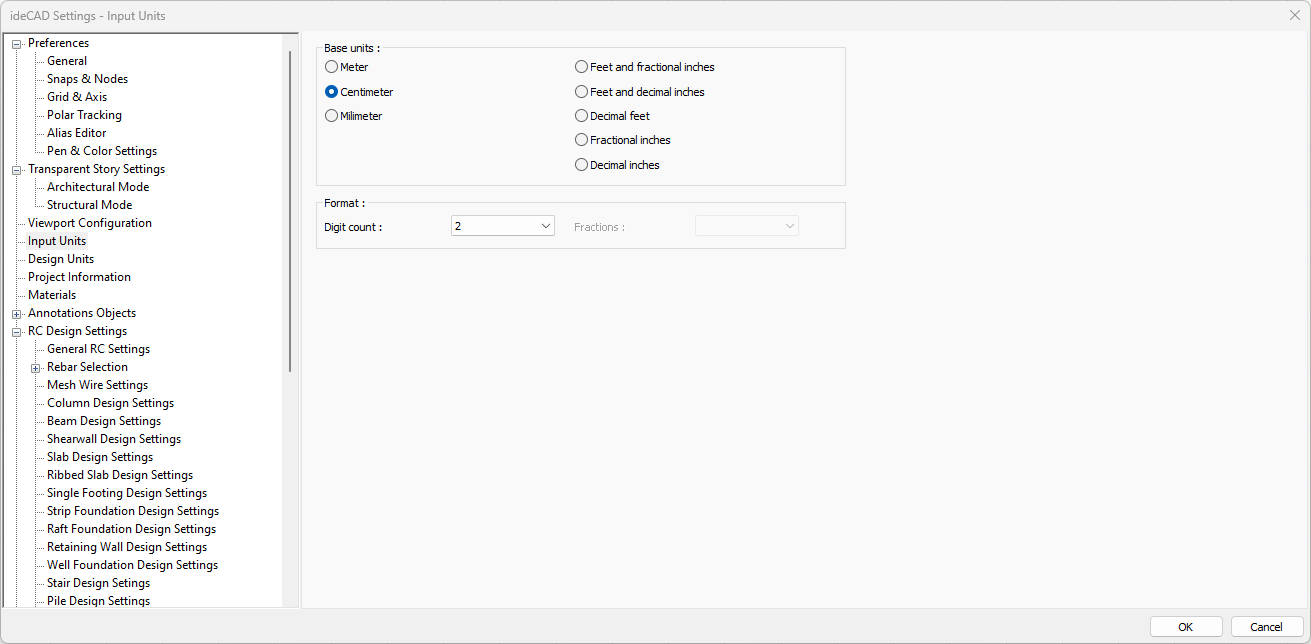
Task: Click the OK button
Action: click(1185, 627)
